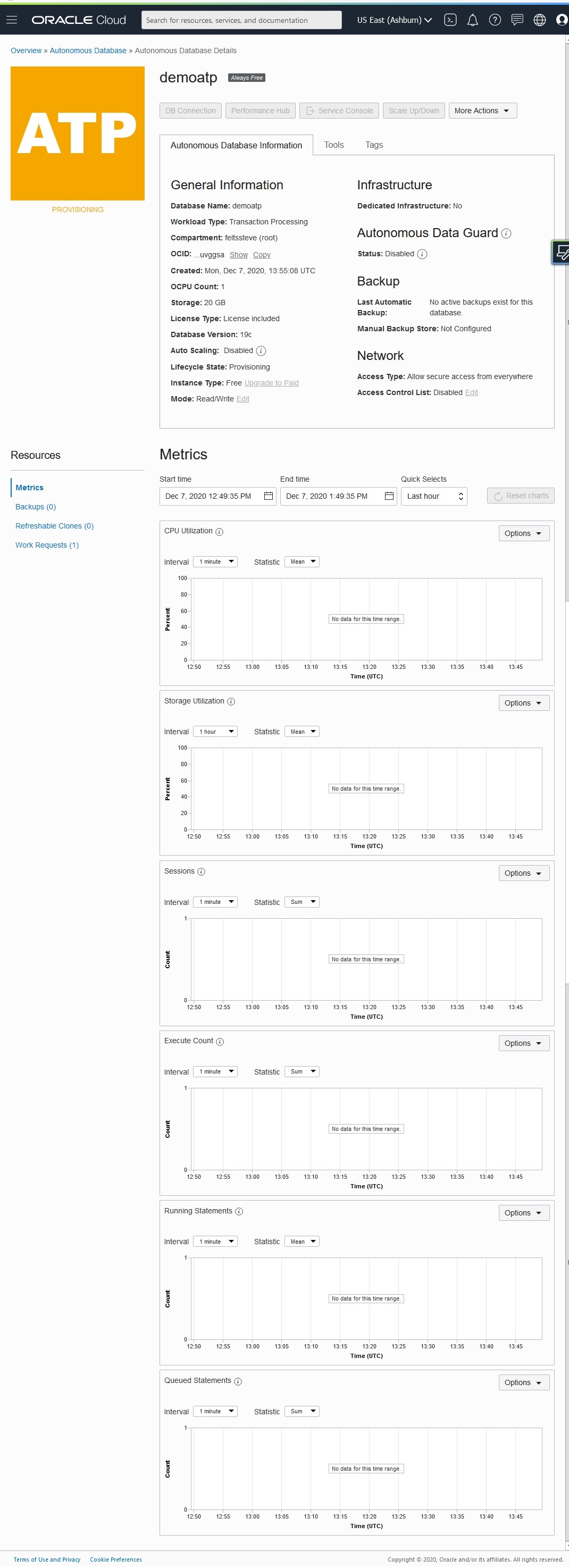Follow the Overview breadcrumb link
This screenshot has height=1568, width=569.
[x=26, y=51]
